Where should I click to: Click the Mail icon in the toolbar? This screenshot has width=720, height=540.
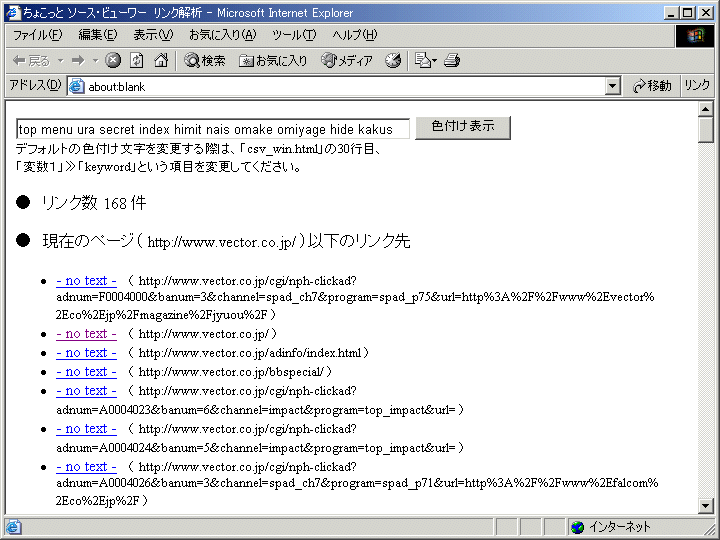click(x=422, y=60)
